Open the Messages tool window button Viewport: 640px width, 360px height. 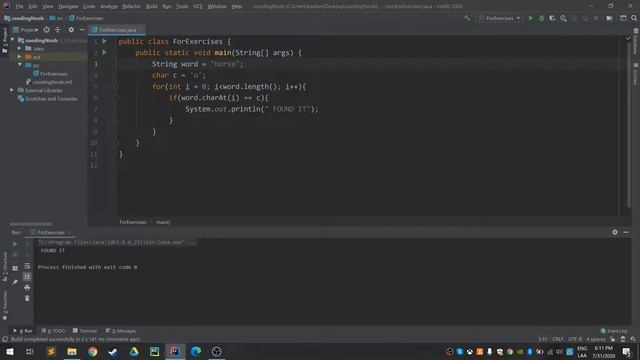pos(121,331)
